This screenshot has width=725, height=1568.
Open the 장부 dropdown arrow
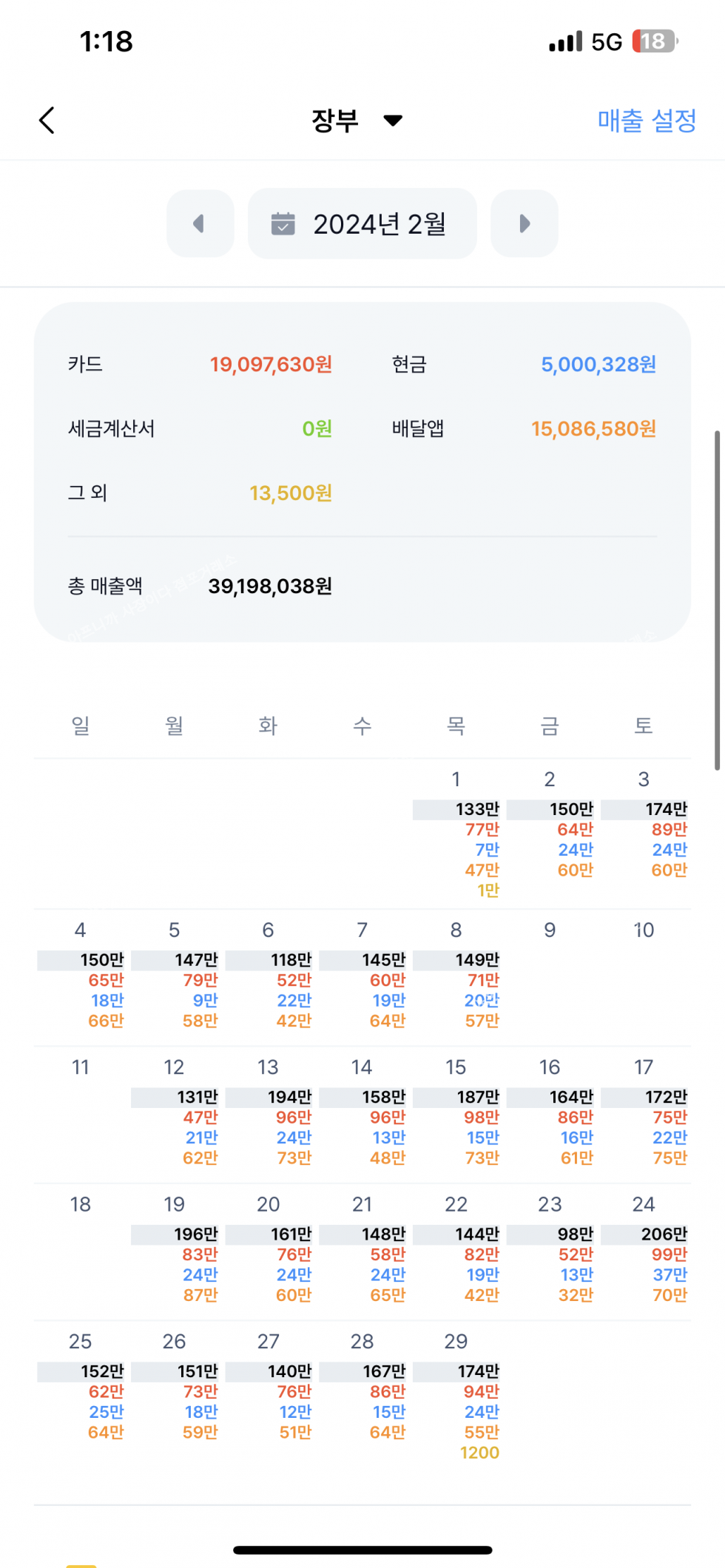393,121
